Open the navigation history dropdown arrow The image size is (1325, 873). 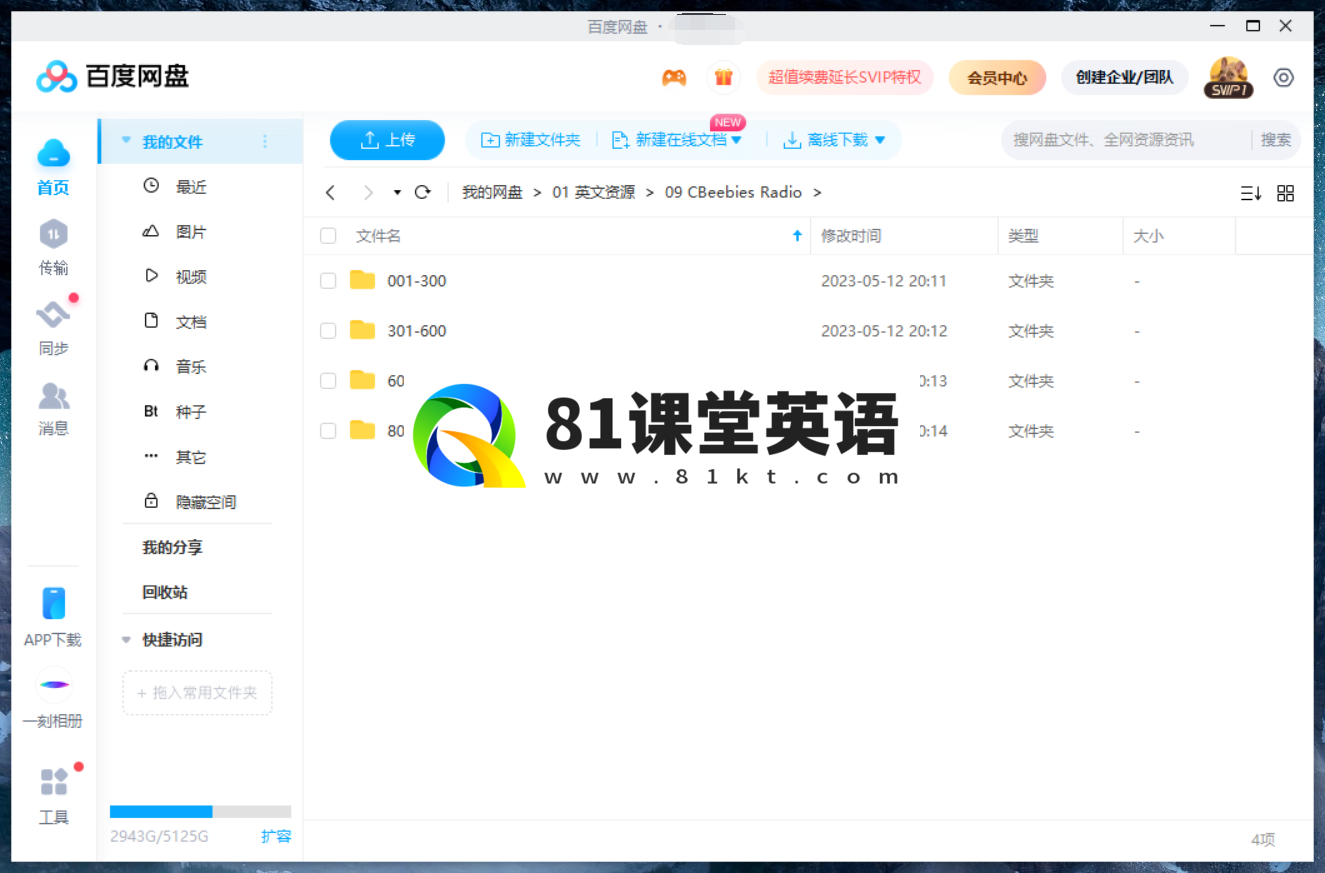click(x=397, y=192)
